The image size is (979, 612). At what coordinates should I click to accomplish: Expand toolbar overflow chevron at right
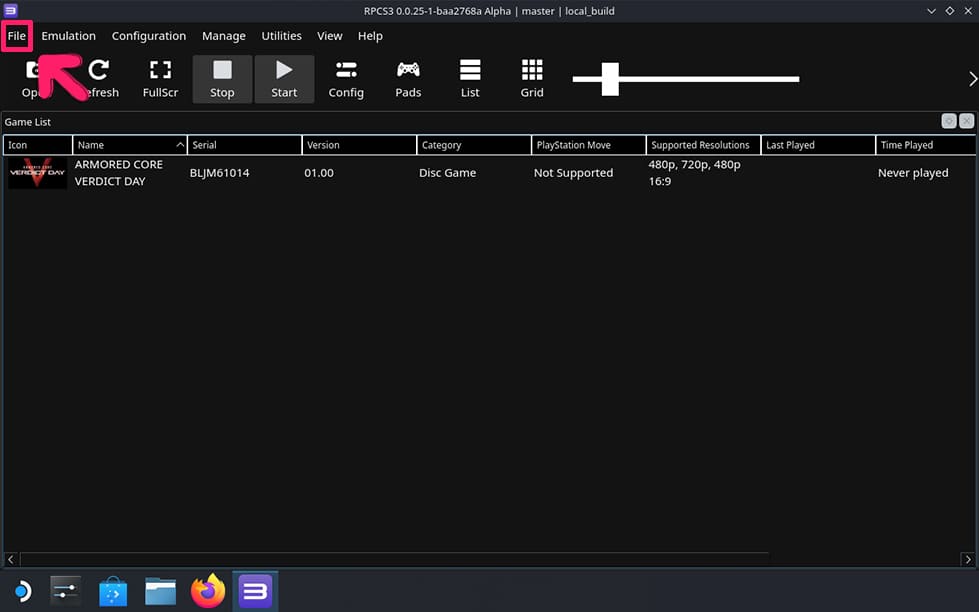[x=972, y=79]
